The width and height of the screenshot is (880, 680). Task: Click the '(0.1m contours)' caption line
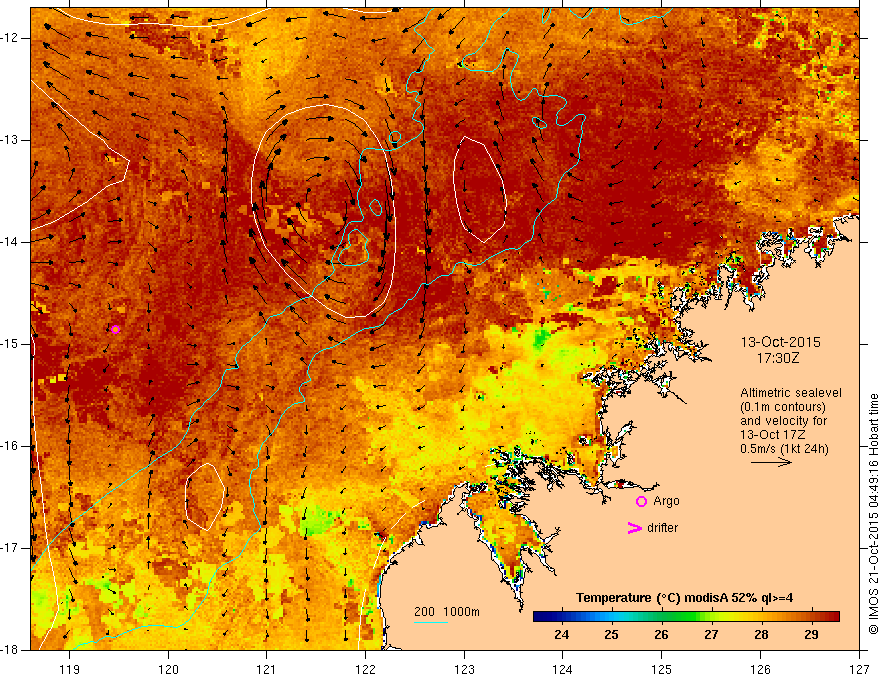pyautogui.click(x=783, y=407)
